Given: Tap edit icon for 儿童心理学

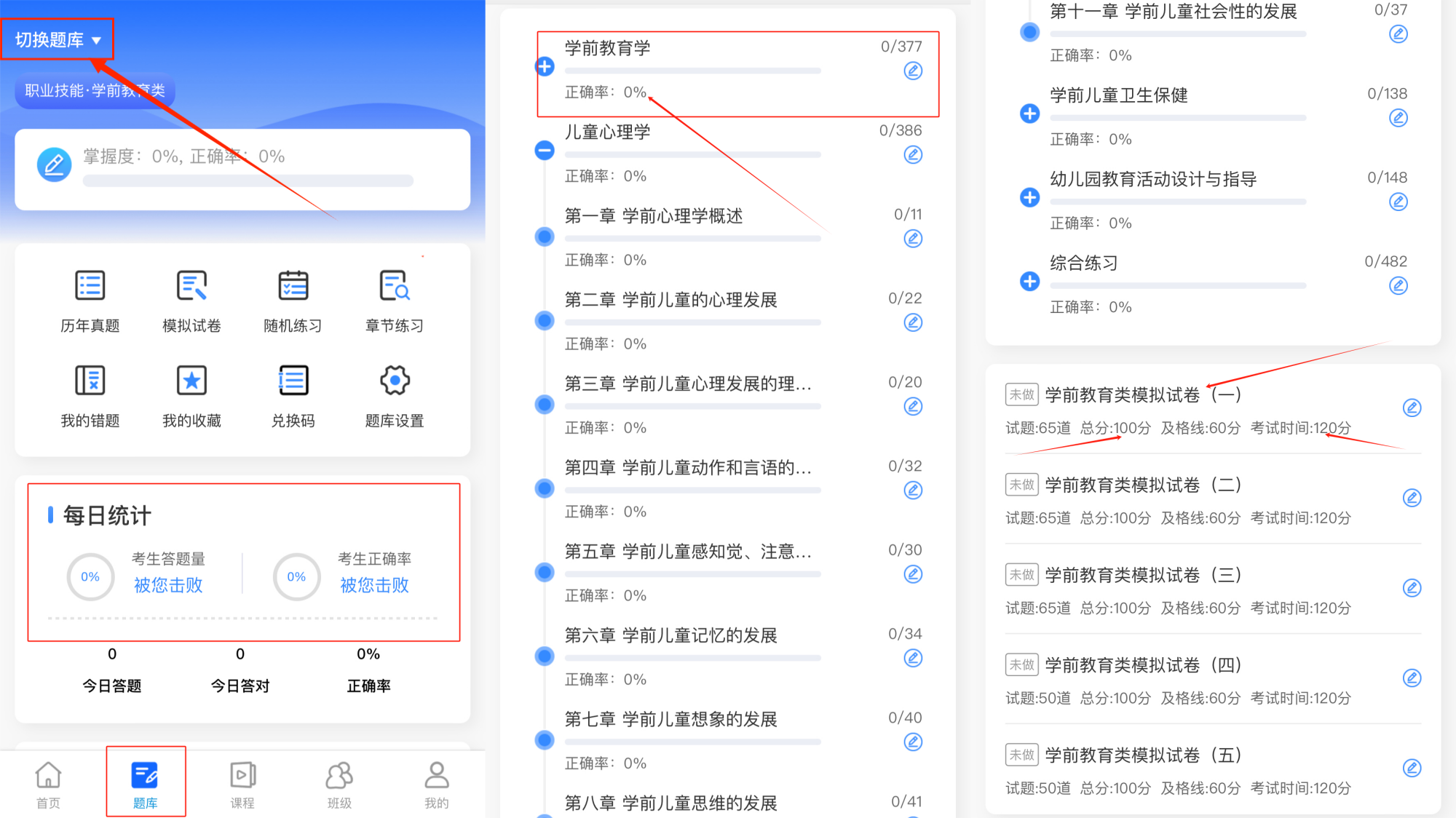Looking at the screenshot, I should coord(913,154).
